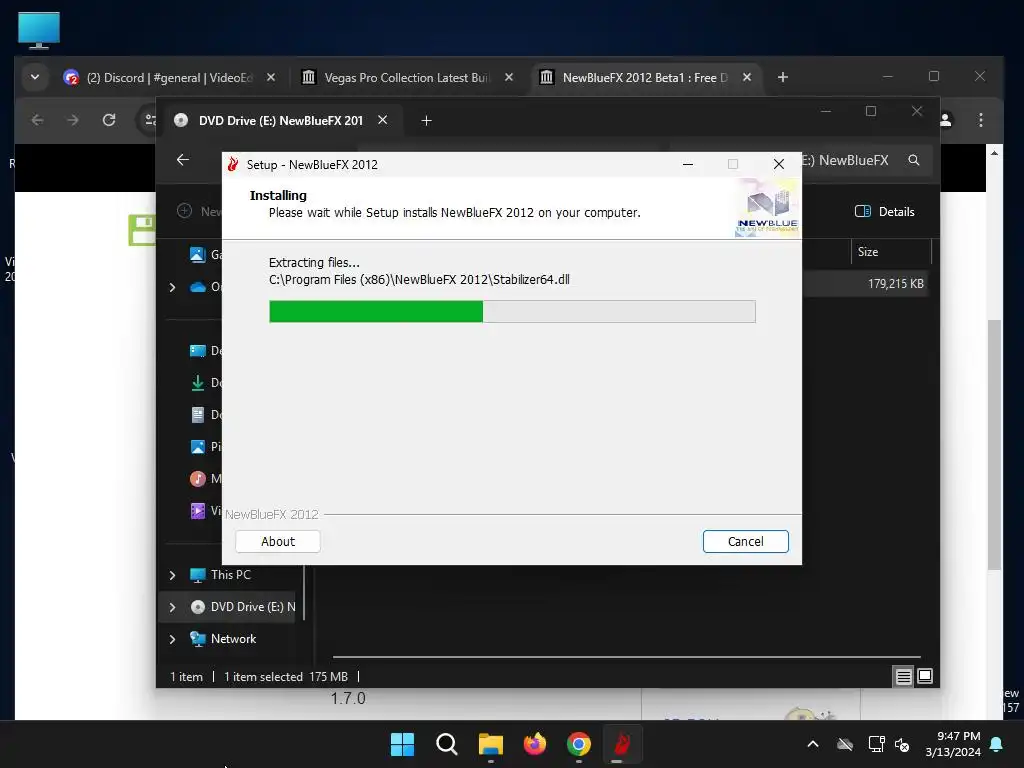1024x768 pixels.
Task: Open the clock showing 9:47 PM
Action: pos(953,744)
